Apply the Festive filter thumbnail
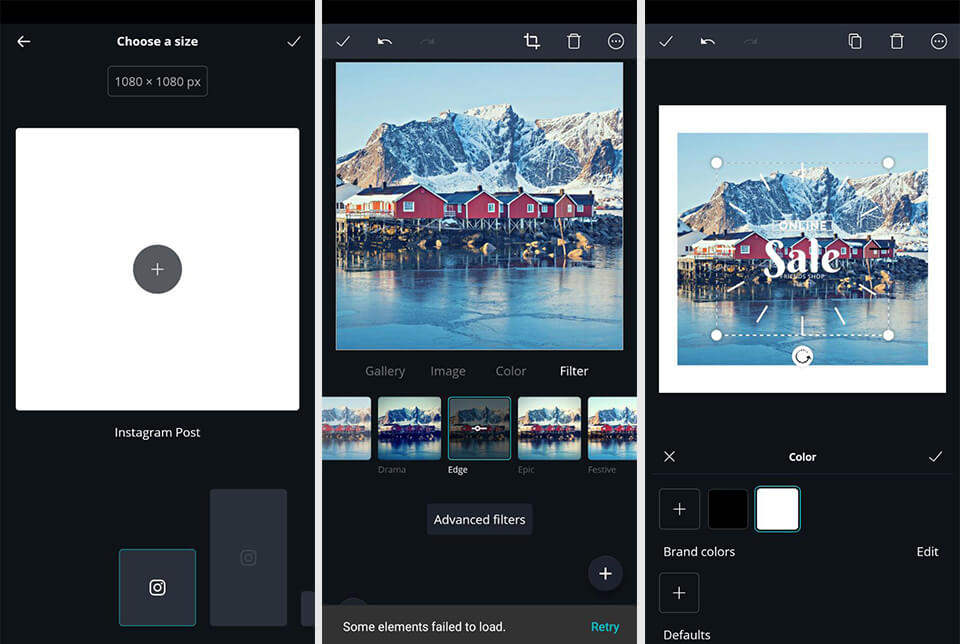The width and height of the screenshot is (960, 644). (612, 429)
